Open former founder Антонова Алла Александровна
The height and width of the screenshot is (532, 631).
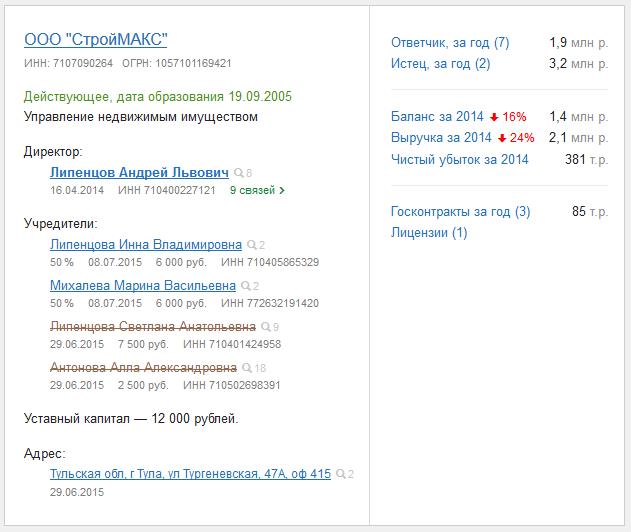point(143,367)
